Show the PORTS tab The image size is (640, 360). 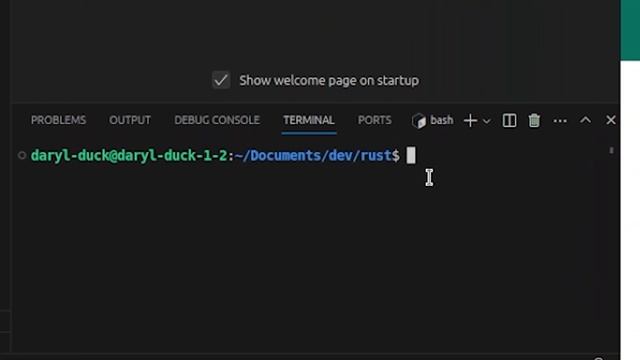pyautogui.click(x=375, y=120)
